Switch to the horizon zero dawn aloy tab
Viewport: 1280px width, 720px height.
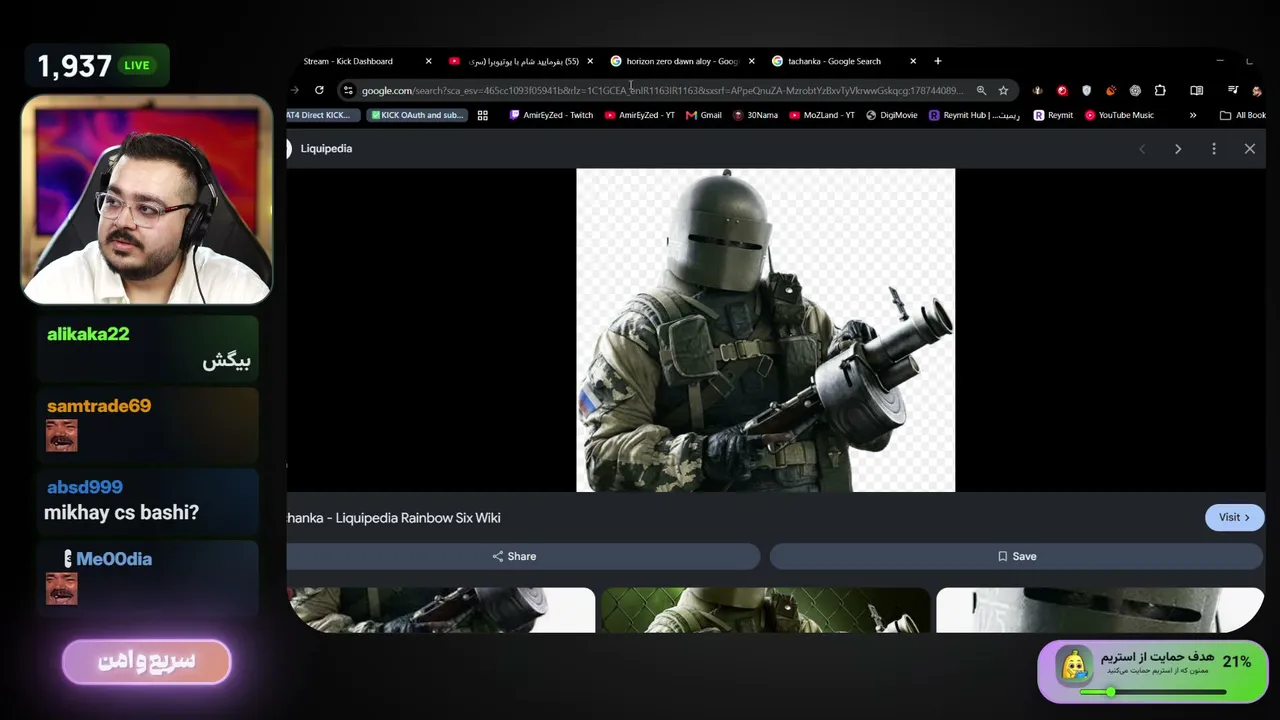[x=682, y=61]
